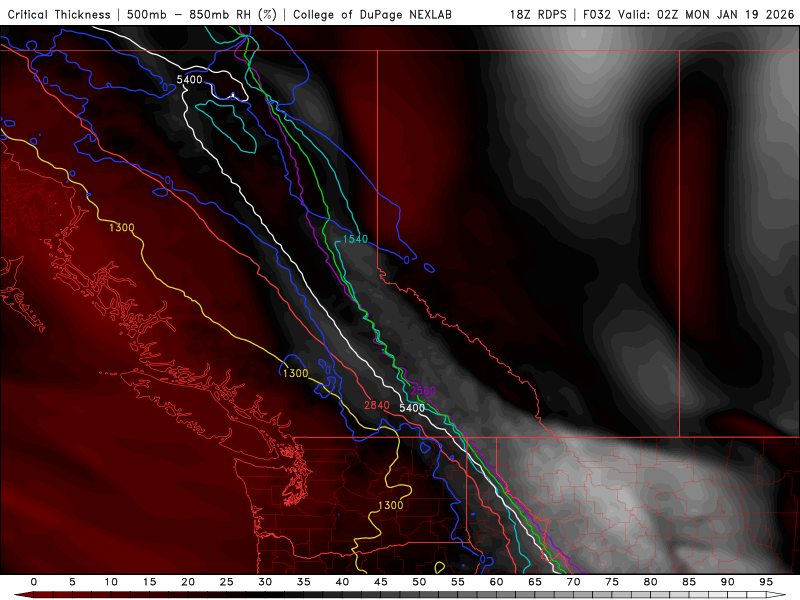Image resolution: width=800 pixels, height=600 pixels.
Task: Click the dark red colorbar arrow end
Action: (23, 595)
